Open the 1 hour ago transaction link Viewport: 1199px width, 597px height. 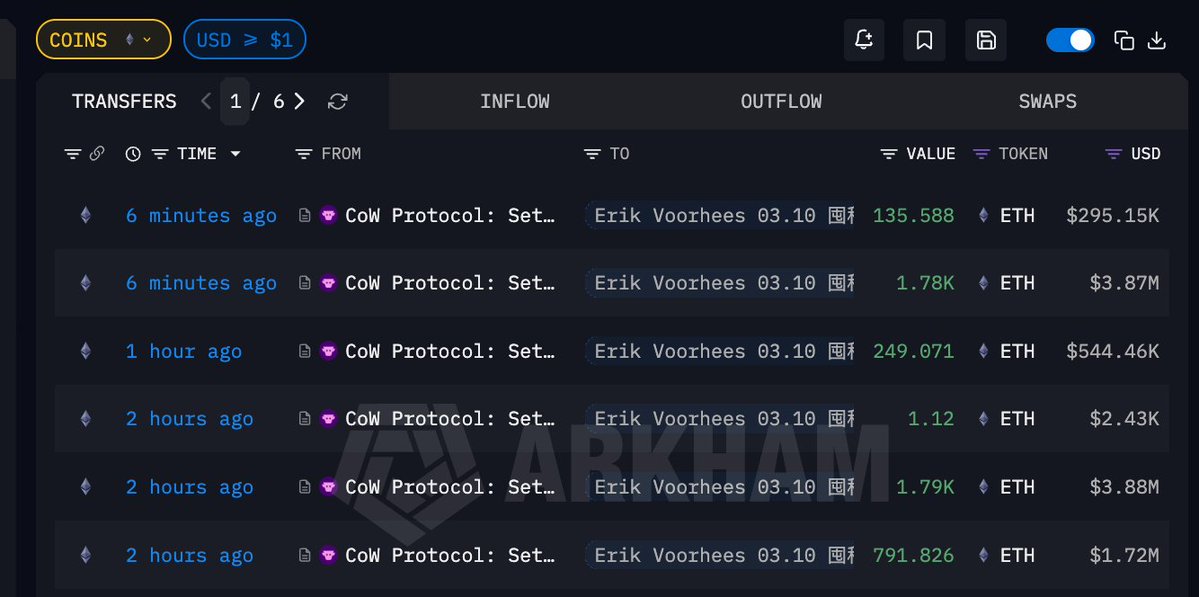[x=184, y=351]
